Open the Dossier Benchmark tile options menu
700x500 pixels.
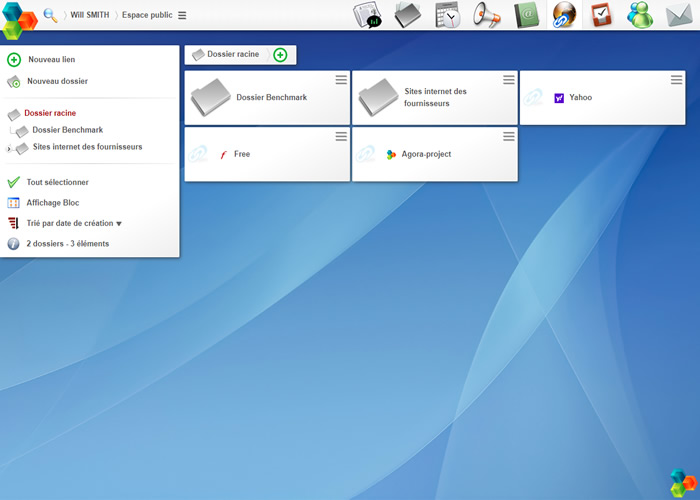click(x=341, y=80)
